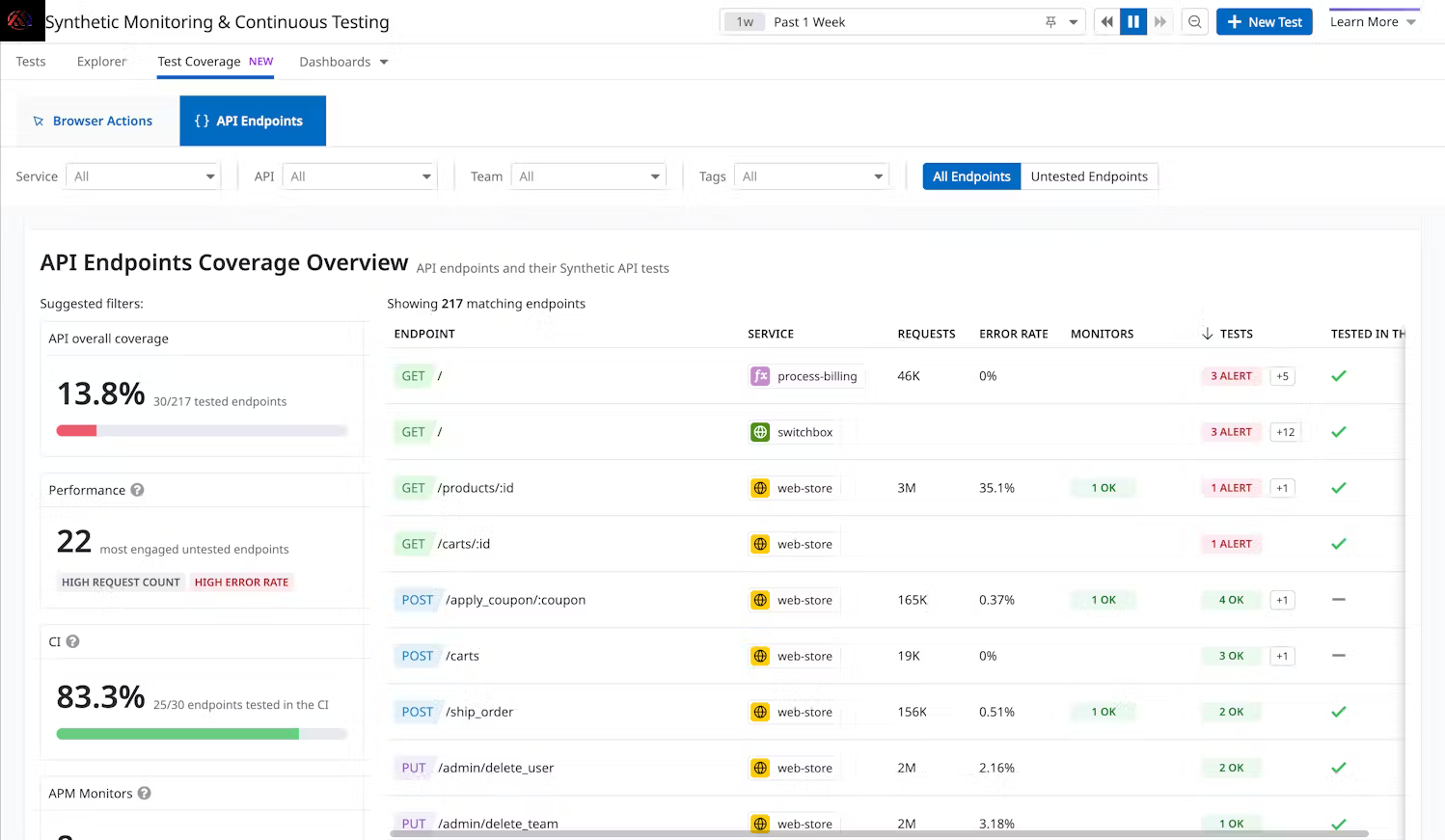
Task: Toggle the HIGH ERROR RATE filter tag
Action: tap(241, 583)
